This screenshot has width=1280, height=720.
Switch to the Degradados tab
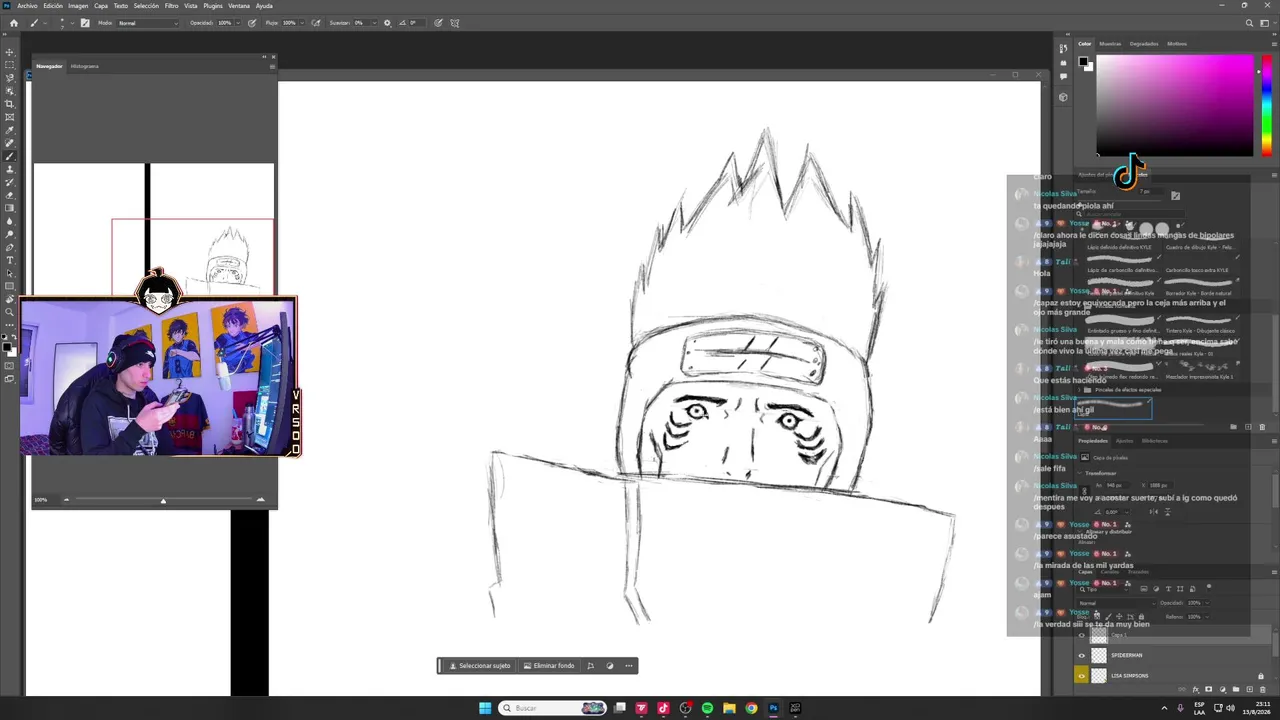click(x=1143, y=44)
